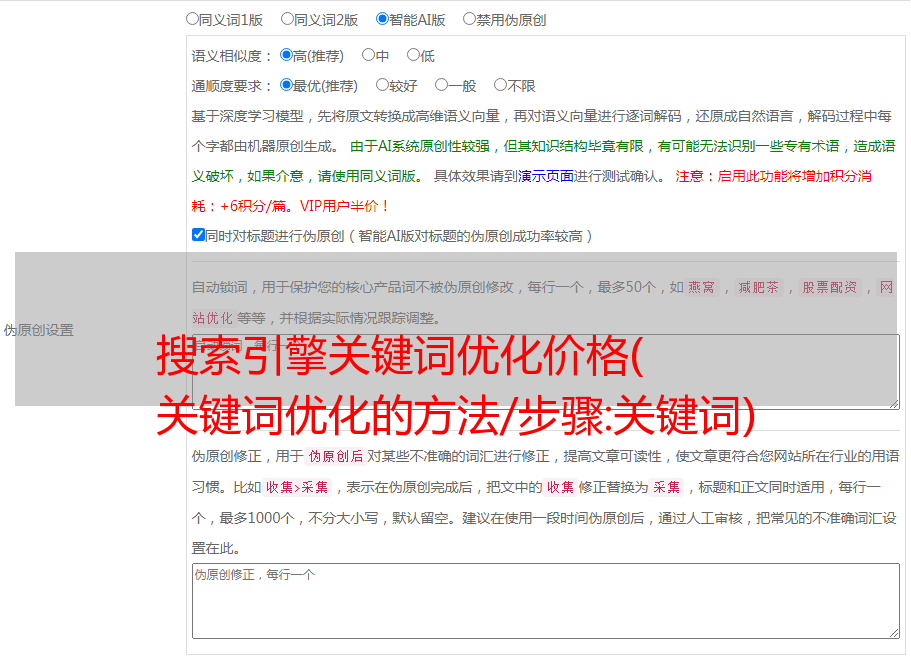Image resolution: width=911 pixels, height=658 pixels.
Task: Set 通顺度要求 to 最优(推荐)
Action: (x=286, y=85)
